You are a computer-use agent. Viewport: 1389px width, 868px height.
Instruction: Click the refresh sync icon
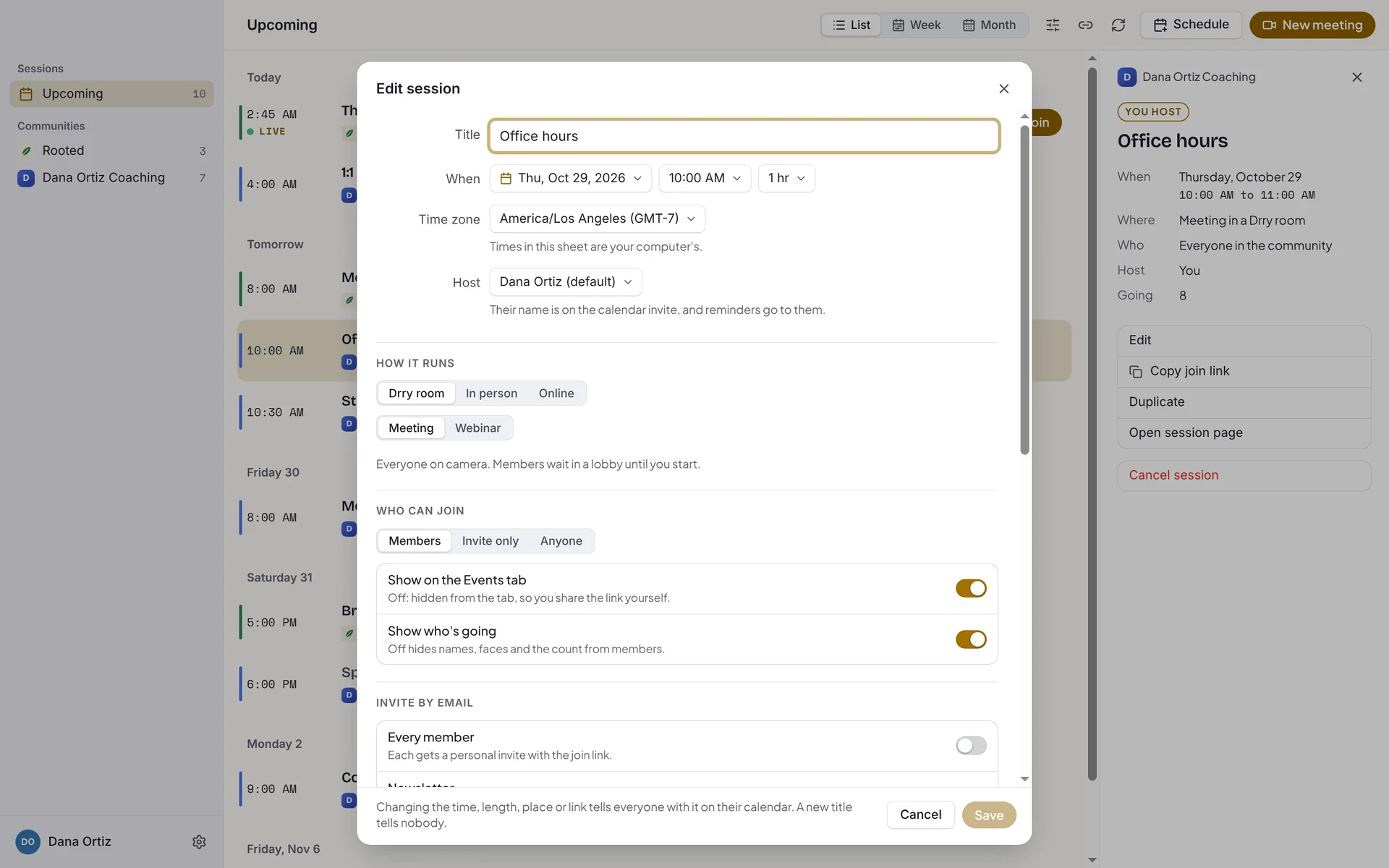pyautogui.click(x=1118, y=25)
